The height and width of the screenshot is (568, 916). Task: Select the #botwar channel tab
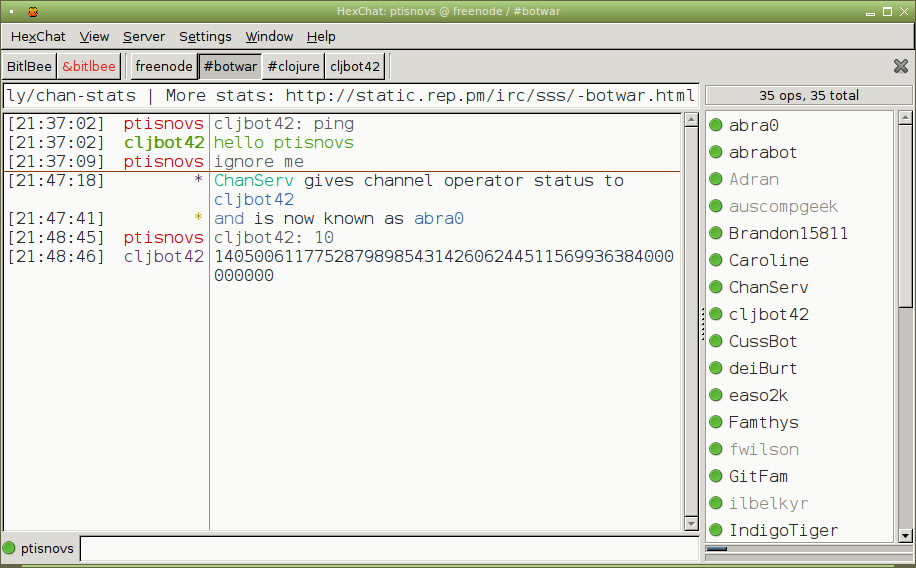click(230, 66)
